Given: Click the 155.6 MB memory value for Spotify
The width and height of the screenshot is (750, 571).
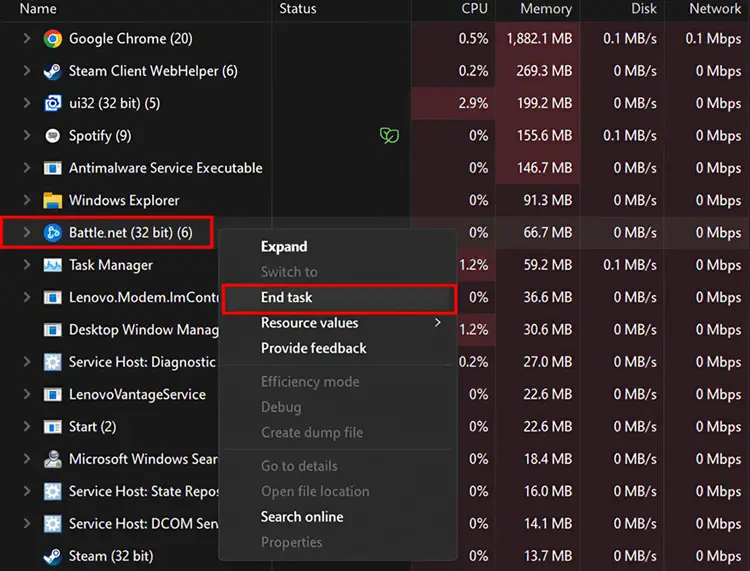Looking at the screenshot, I should (x=544, y=136).
